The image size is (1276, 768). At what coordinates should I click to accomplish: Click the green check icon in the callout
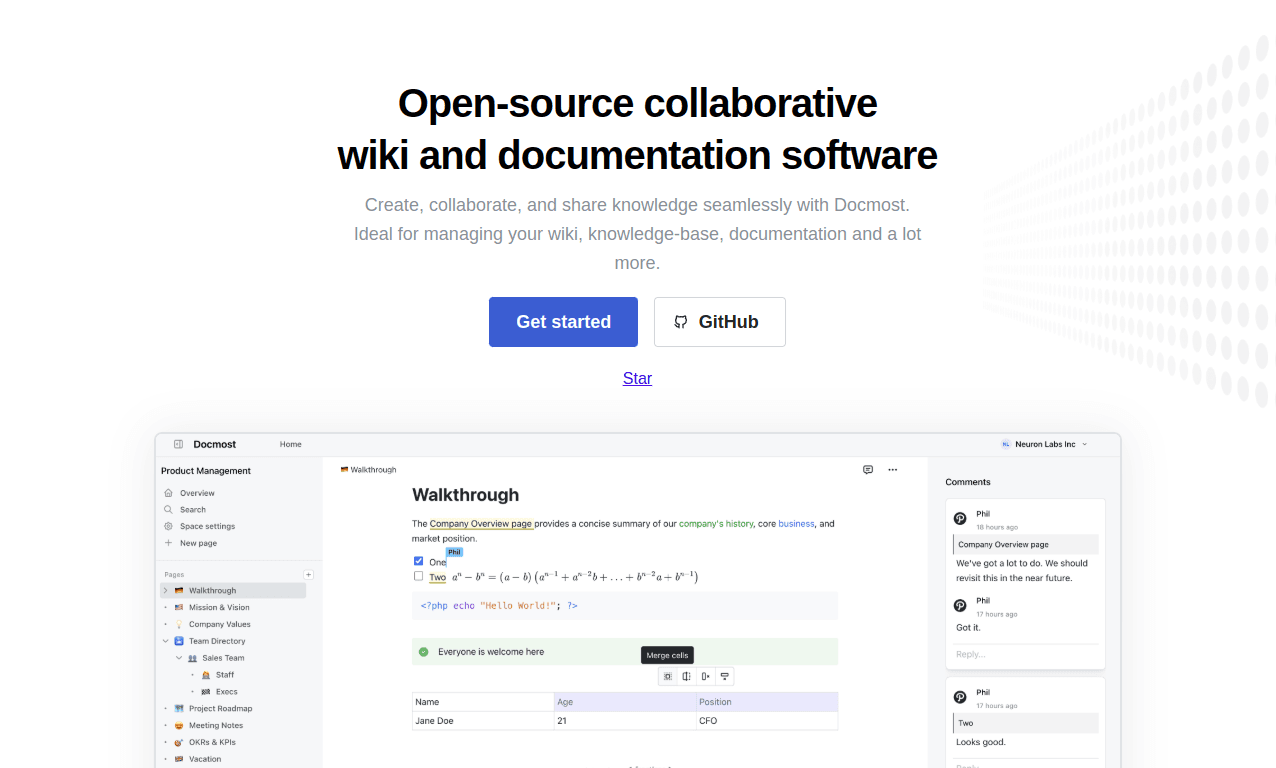click(423, 652)
